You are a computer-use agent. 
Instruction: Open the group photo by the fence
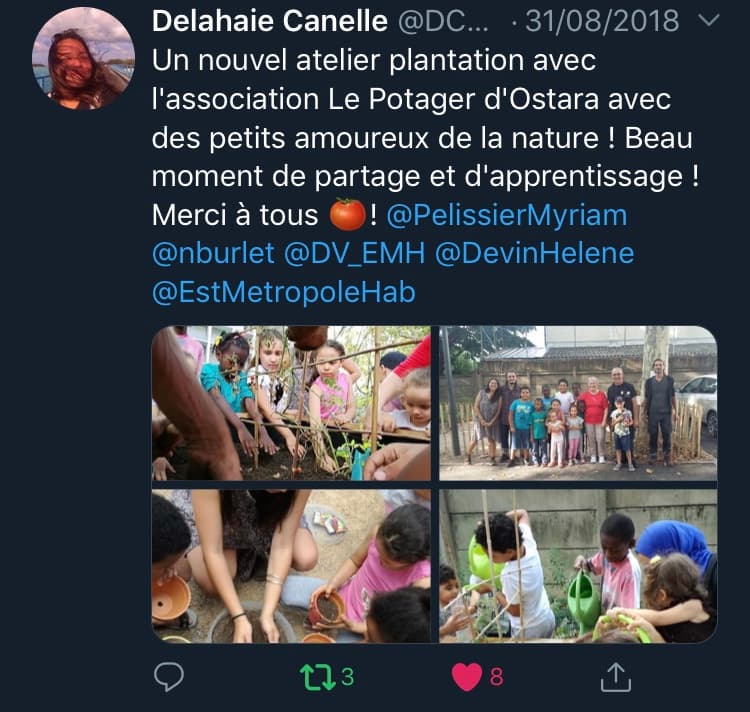[x=578, y=403]
